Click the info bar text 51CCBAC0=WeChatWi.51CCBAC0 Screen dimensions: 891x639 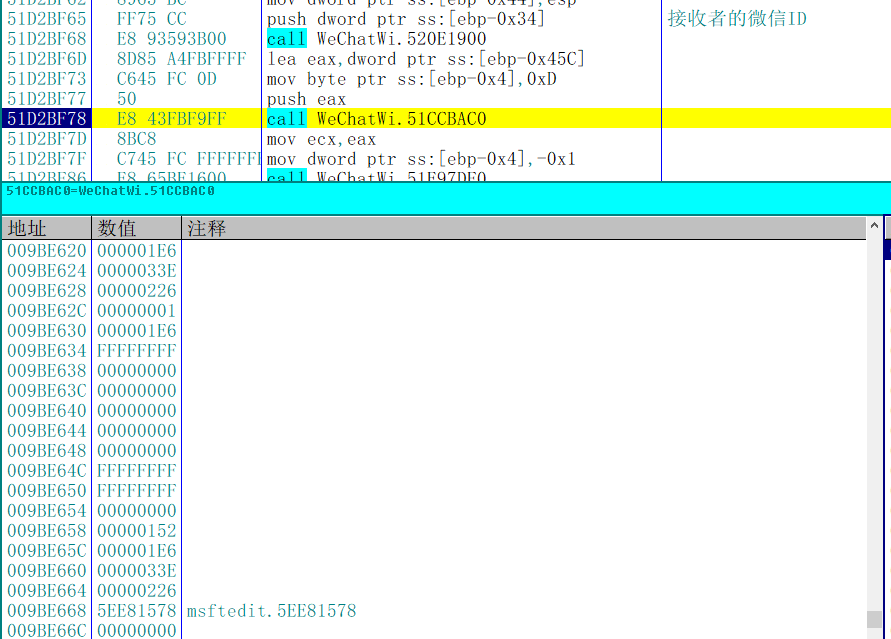[x=110, y=191]
